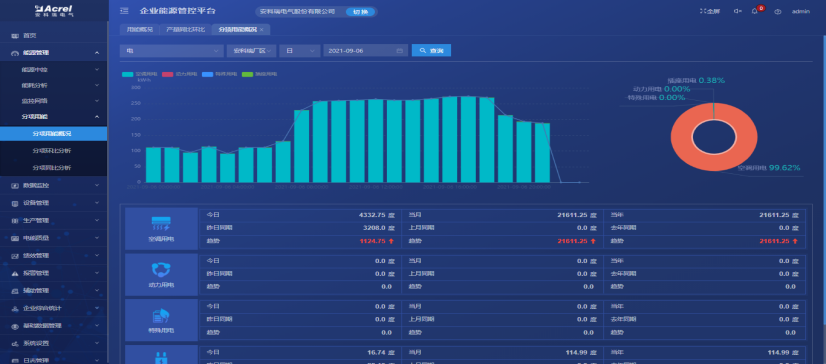Open the 电 energy type dropdown
This screenshot has width=826, height=364.
coord(172,51)
